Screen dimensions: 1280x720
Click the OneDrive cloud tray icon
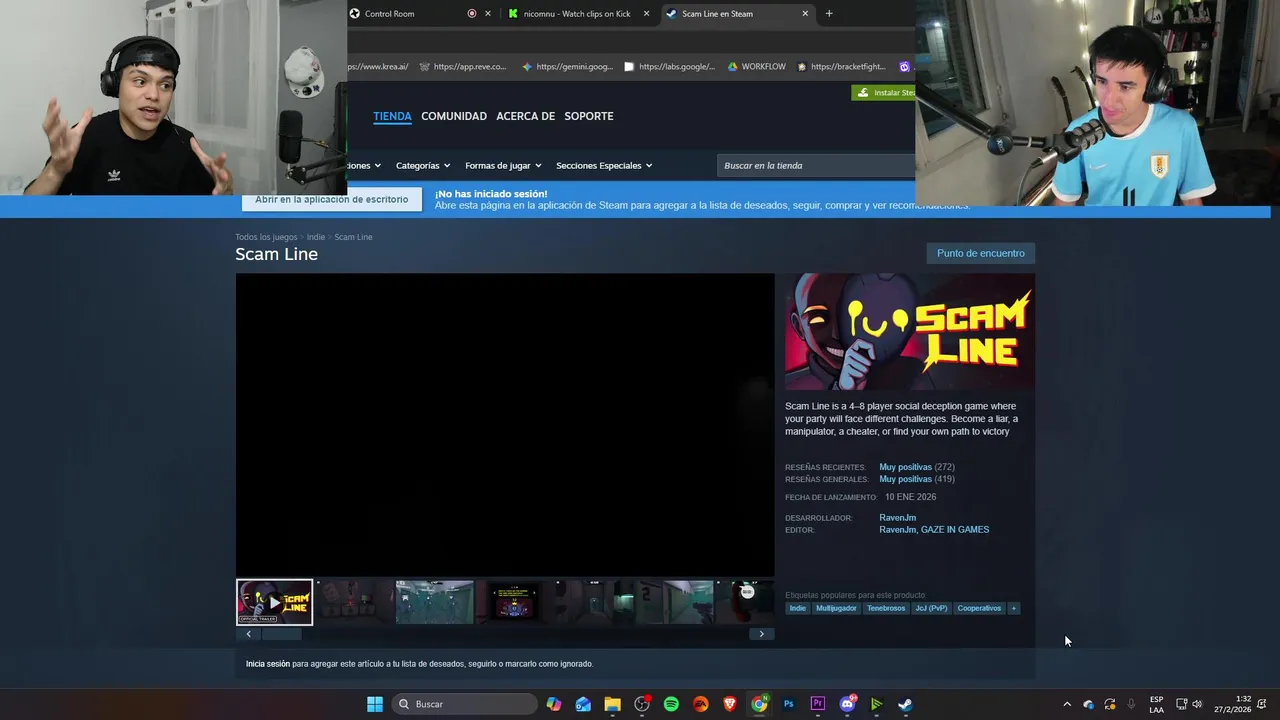[1088, 704]
